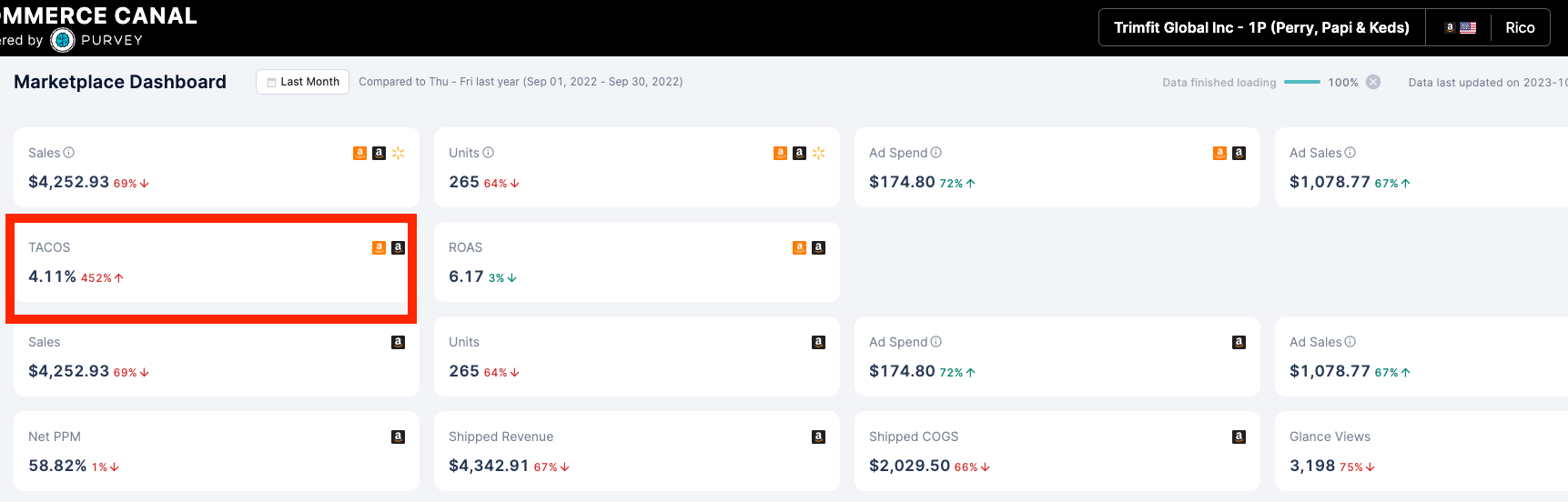Screen dimensions: 1568x502
Task: Click black Amazon icon on ROAS card
Action: (818, 247)
